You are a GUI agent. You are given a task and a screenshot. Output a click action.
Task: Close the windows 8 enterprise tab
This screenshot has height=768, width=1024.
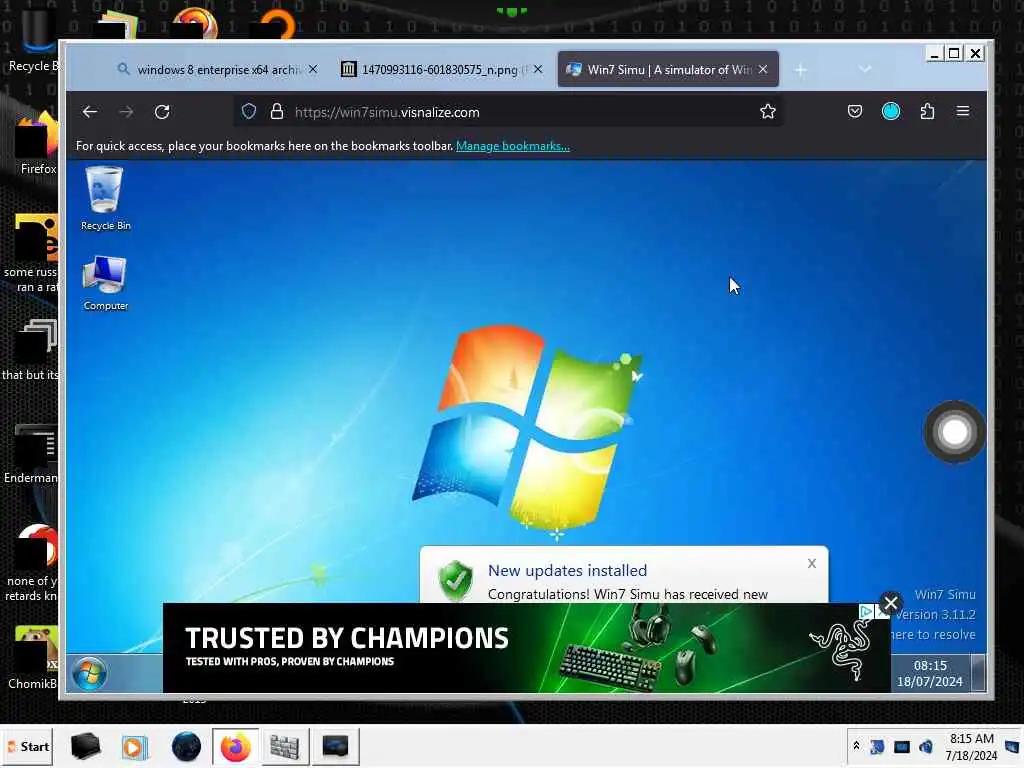point(313,69)
